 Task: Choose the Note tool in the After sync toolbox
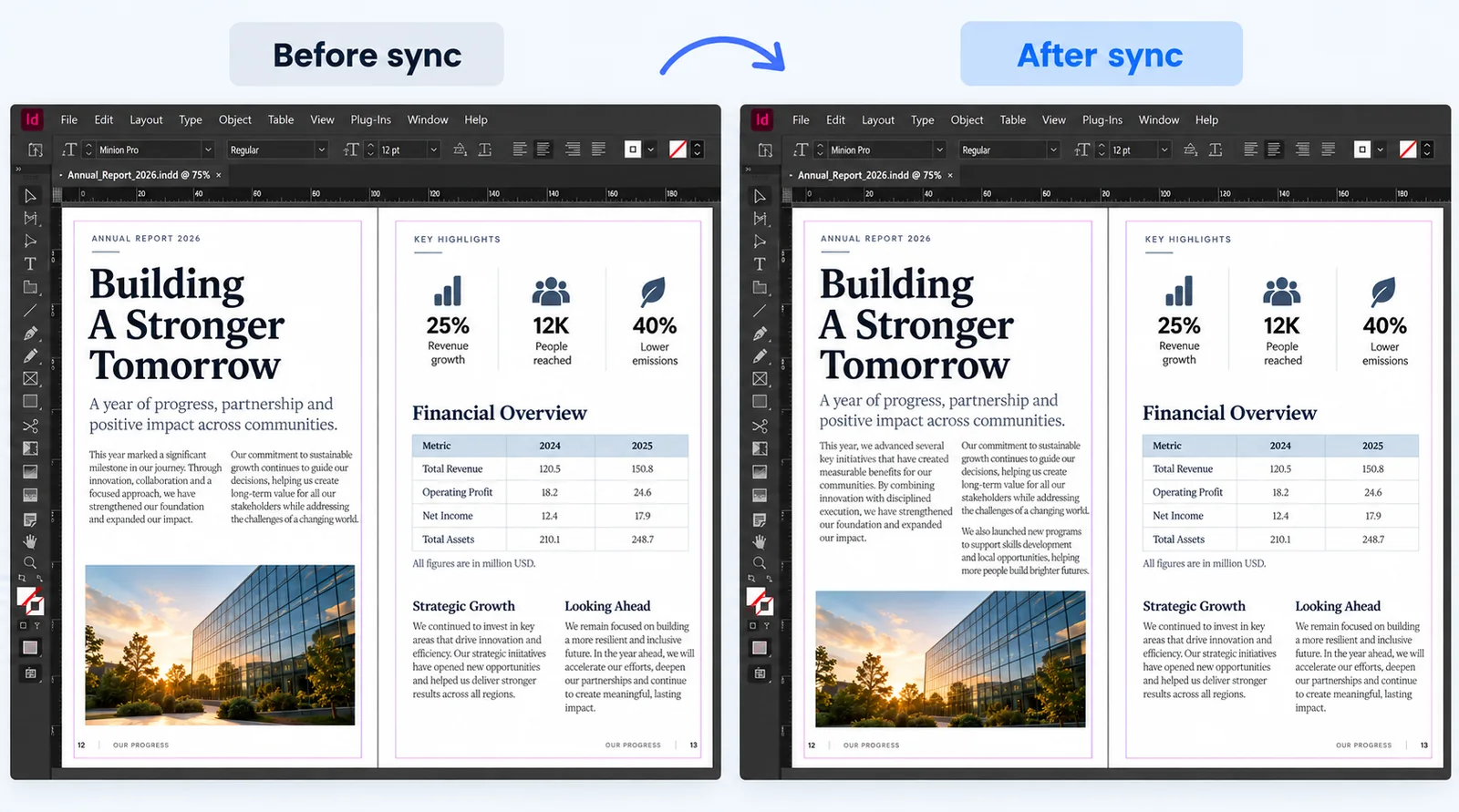tap(760, 519)
